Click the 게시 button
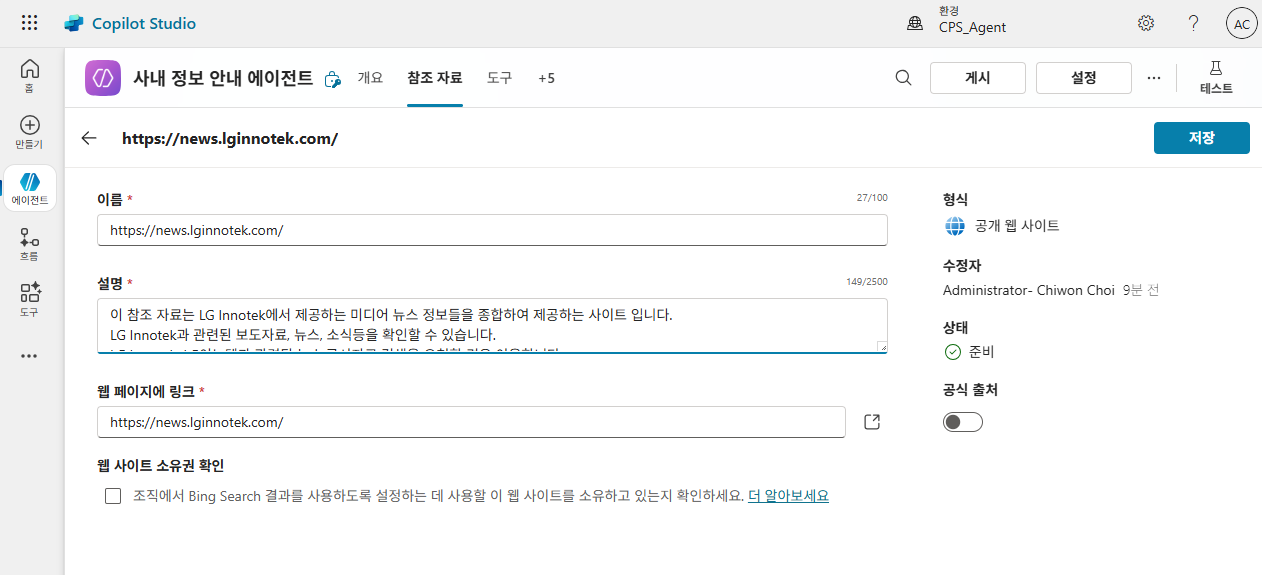Viewport: 1262px width, 575px height. [978, 78]
